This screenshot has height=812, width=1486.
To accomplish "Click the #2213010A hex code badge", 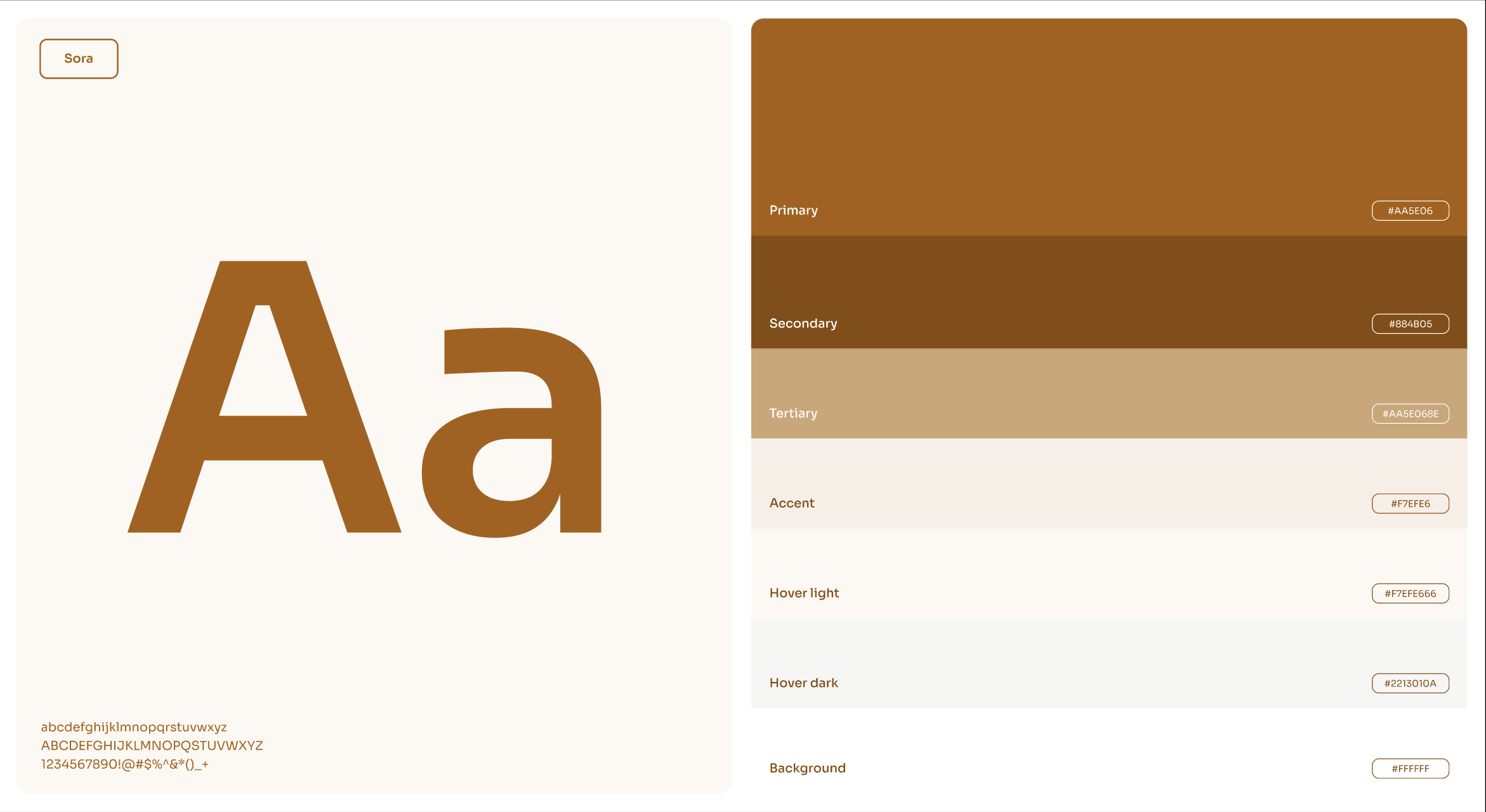I will (x=1410, y=683).
